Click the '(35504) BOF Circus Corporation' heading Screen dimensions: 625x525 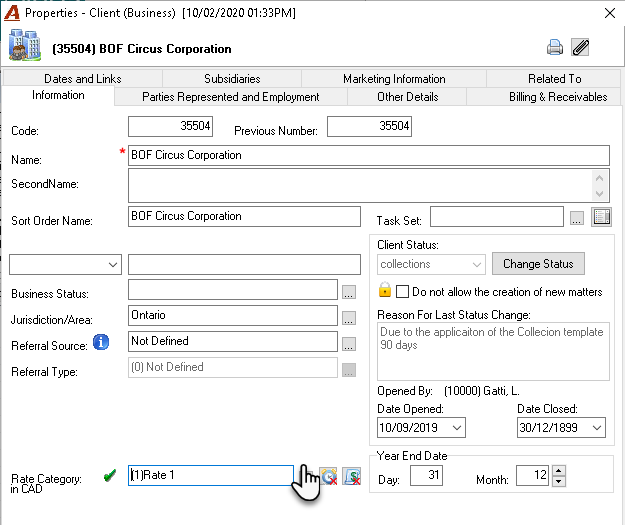[x=142, y=49]
